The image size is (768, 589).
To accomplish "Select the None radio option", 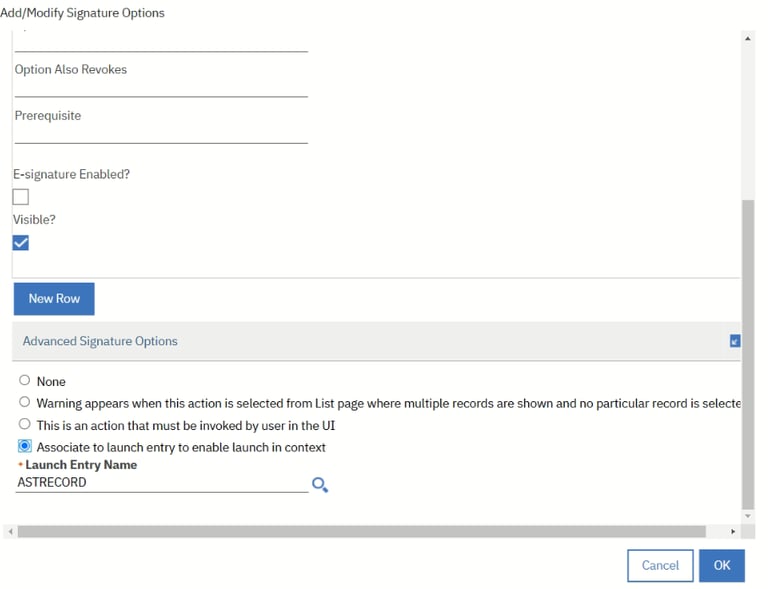I will [x=24, y=380].
